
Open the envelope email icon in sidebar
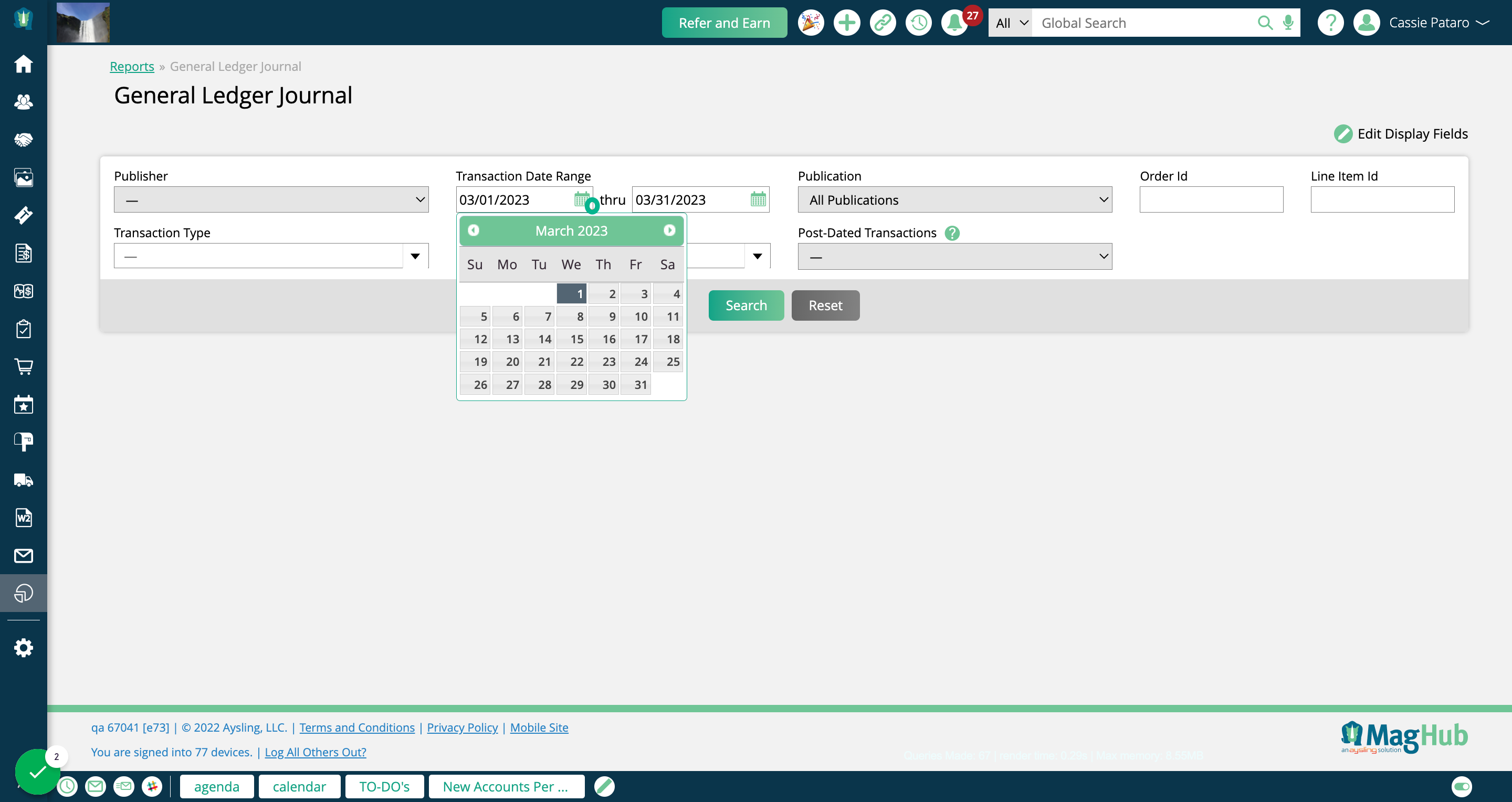tap(24, 556)
